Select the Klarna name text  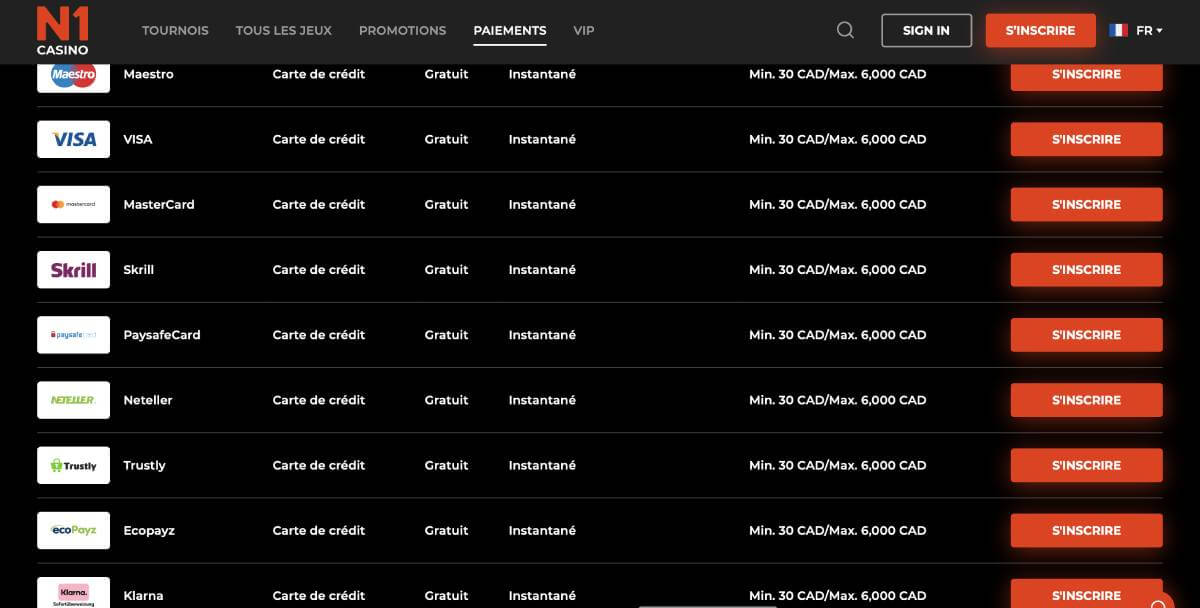click(x=143, y=595)
